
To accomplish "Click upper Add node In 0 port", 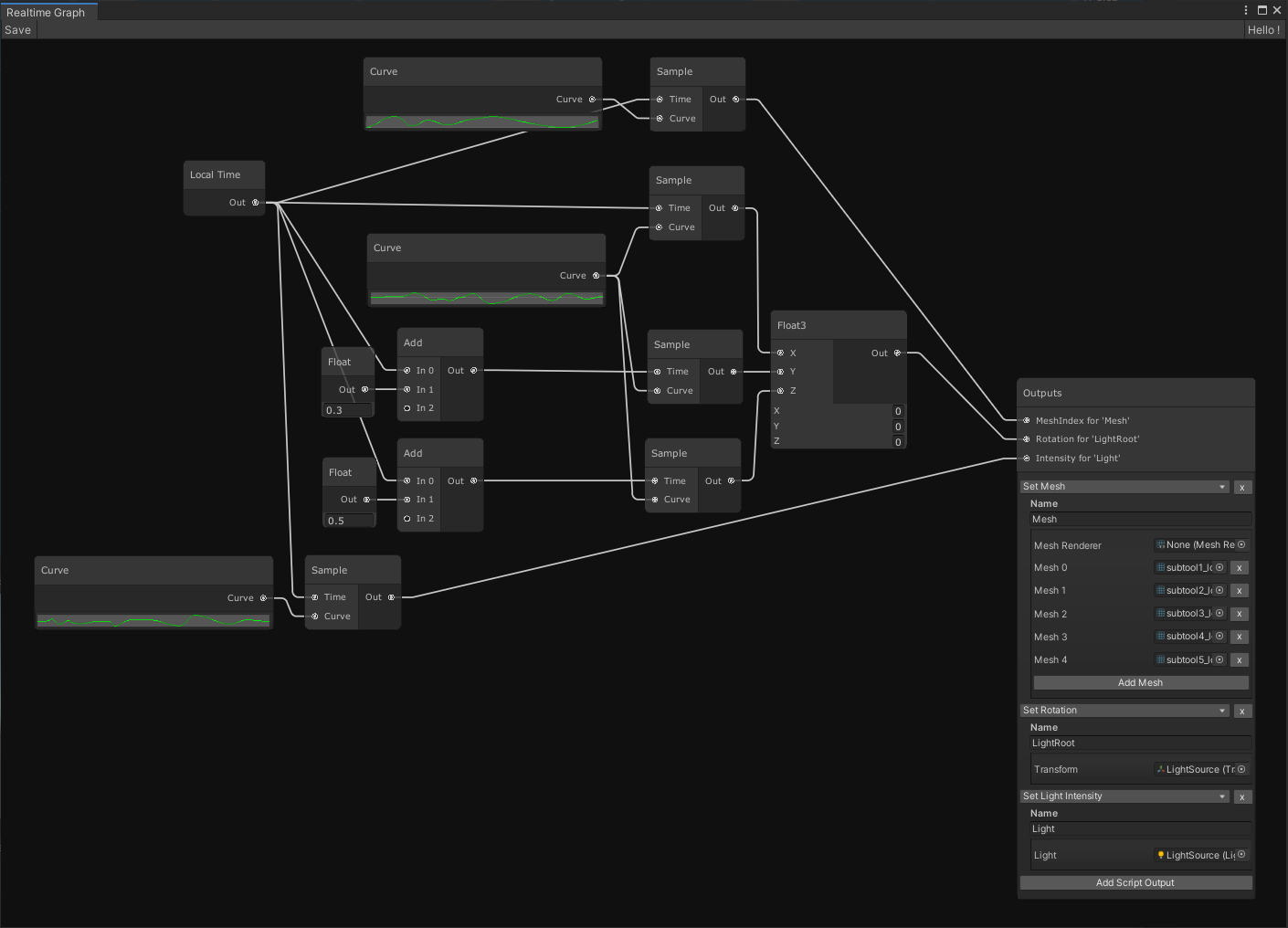I will point(406,371).
